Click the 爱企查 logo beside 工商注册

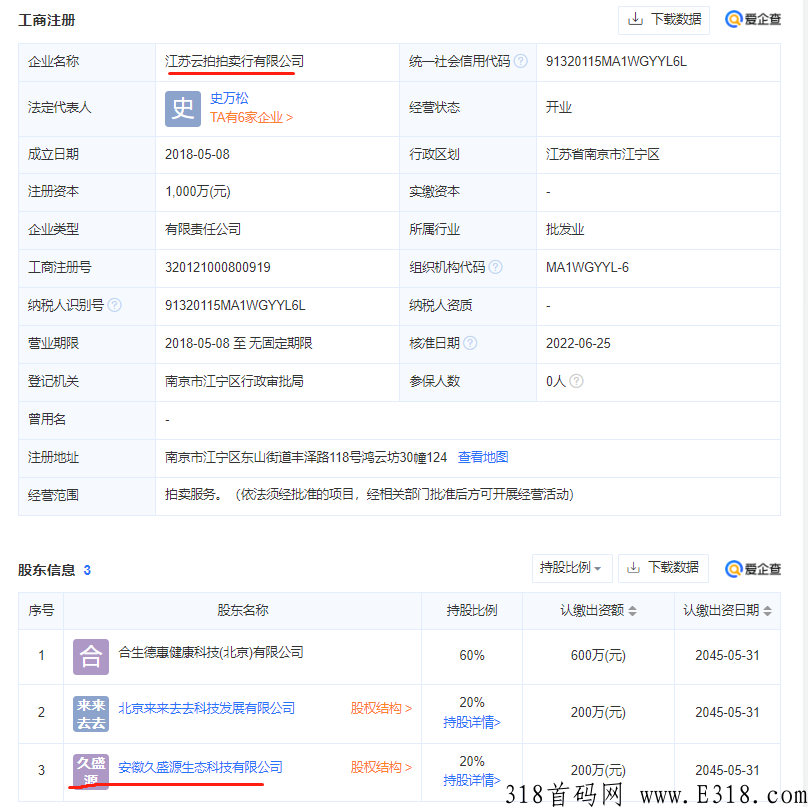tap(753, 20)
